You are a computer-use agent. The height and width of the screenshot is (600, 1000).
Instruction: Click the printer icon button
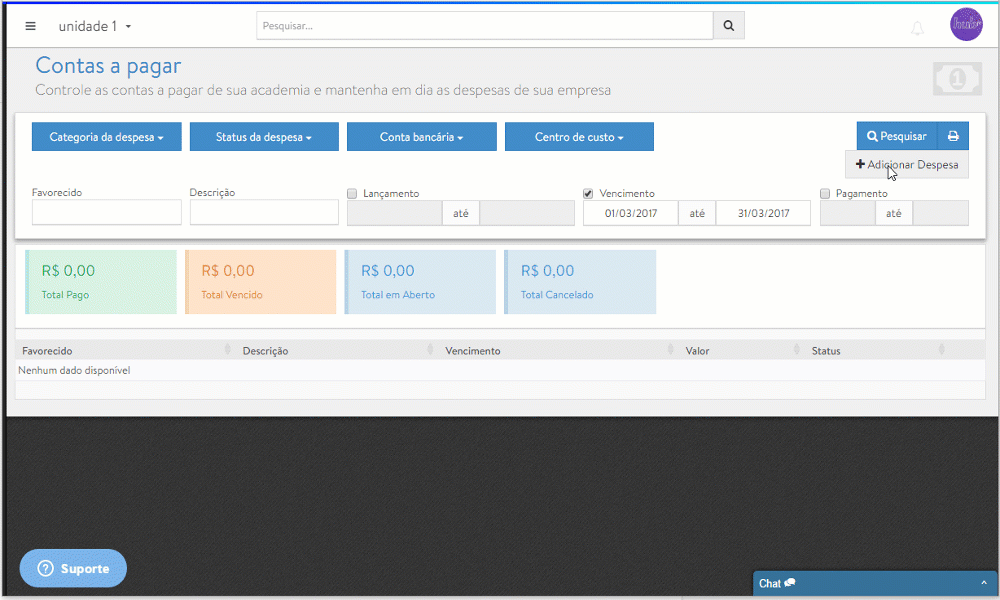pos(953,136)
